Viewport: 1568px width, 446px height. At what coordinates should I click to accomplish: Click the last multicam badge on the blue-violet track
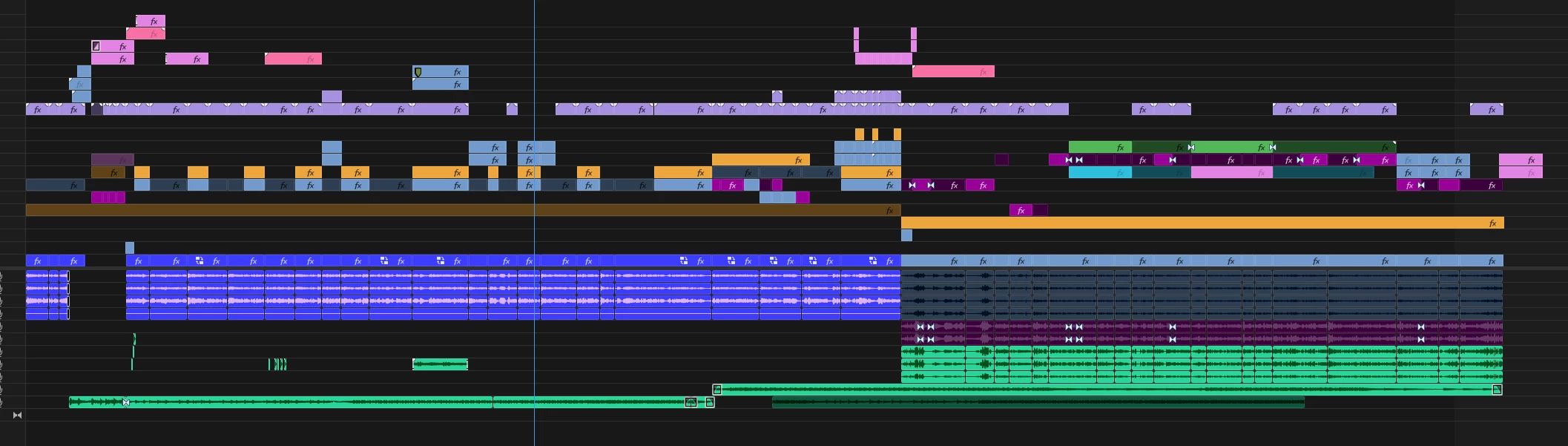tap(873, 261)
